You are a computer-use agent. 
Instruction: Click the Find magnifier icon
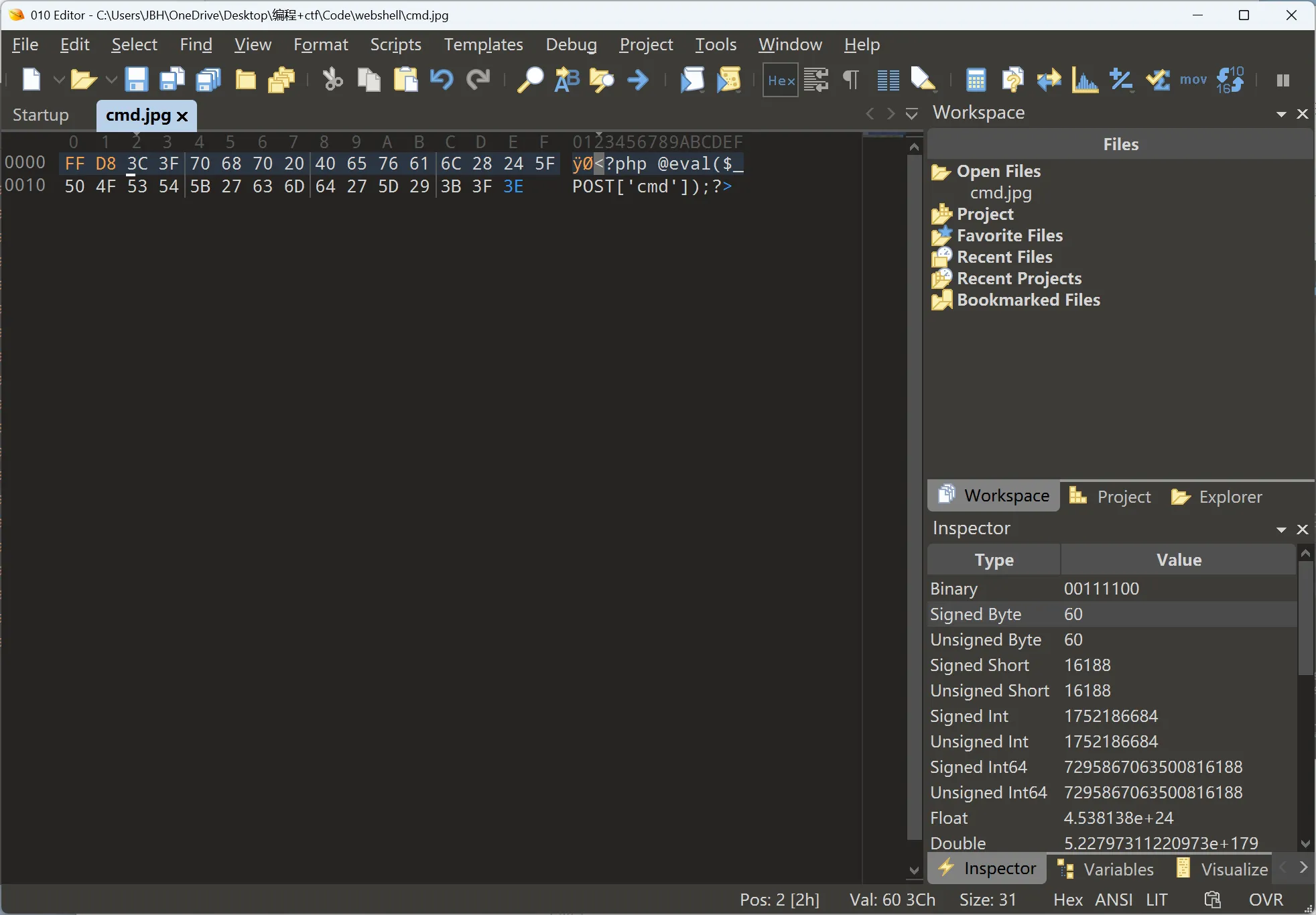[x=530, y=80]
